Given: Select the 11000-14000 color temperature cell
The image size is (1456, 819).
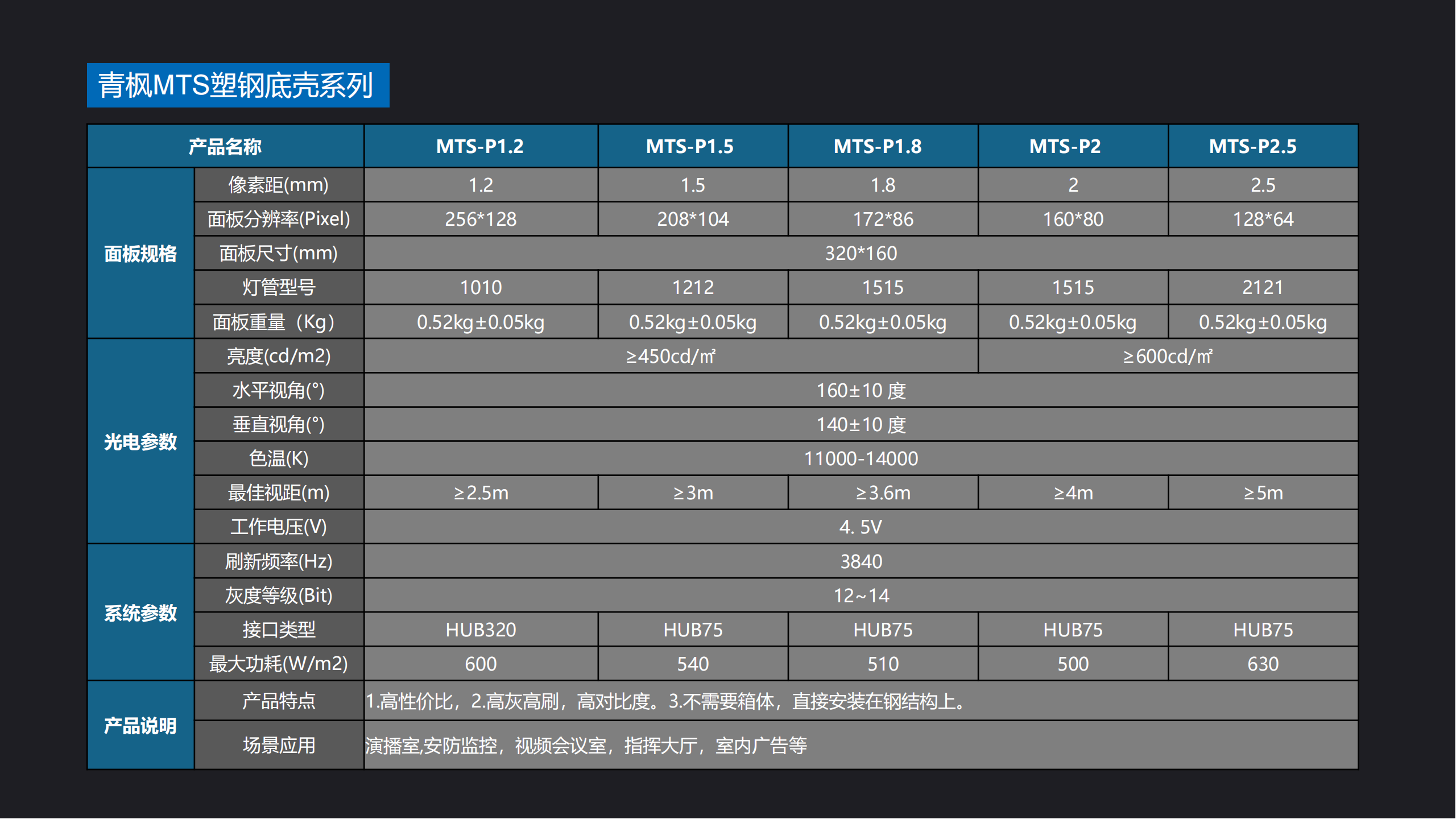Looking at the screenshot, I should click(x=861, y=458).
